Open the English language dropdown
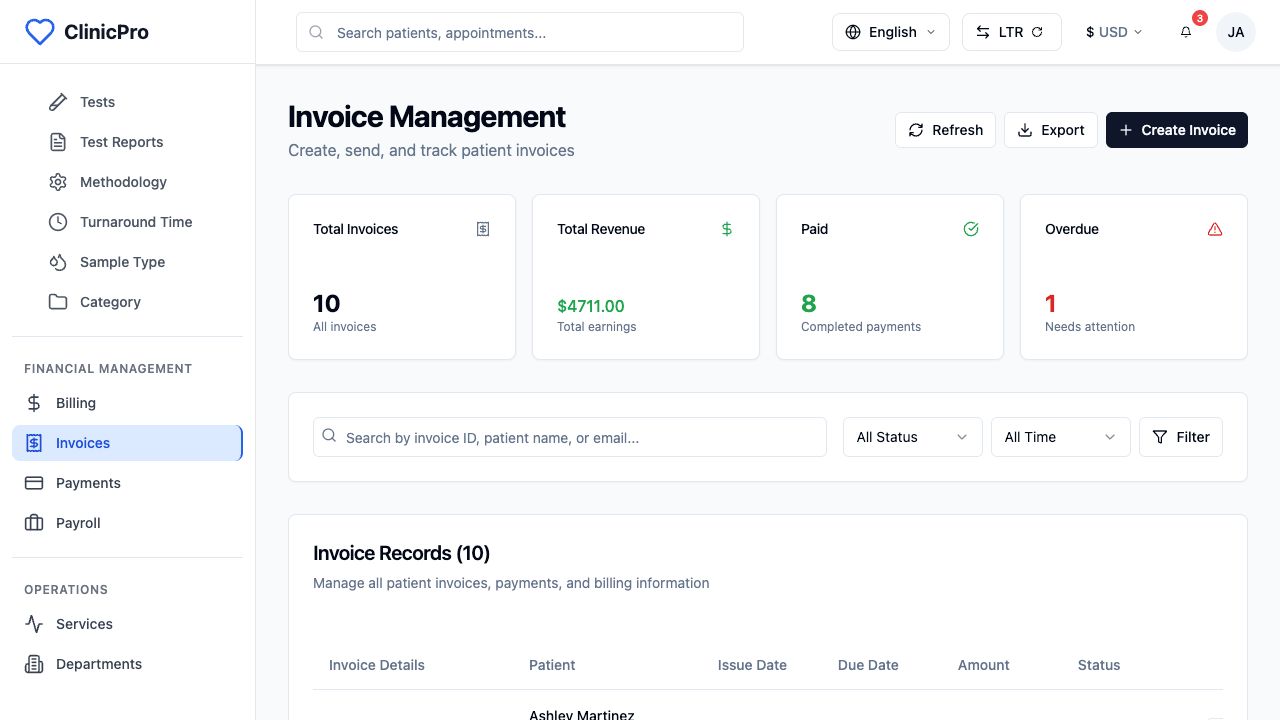Screen dimensions: 1280x720 tap(891, 32)
